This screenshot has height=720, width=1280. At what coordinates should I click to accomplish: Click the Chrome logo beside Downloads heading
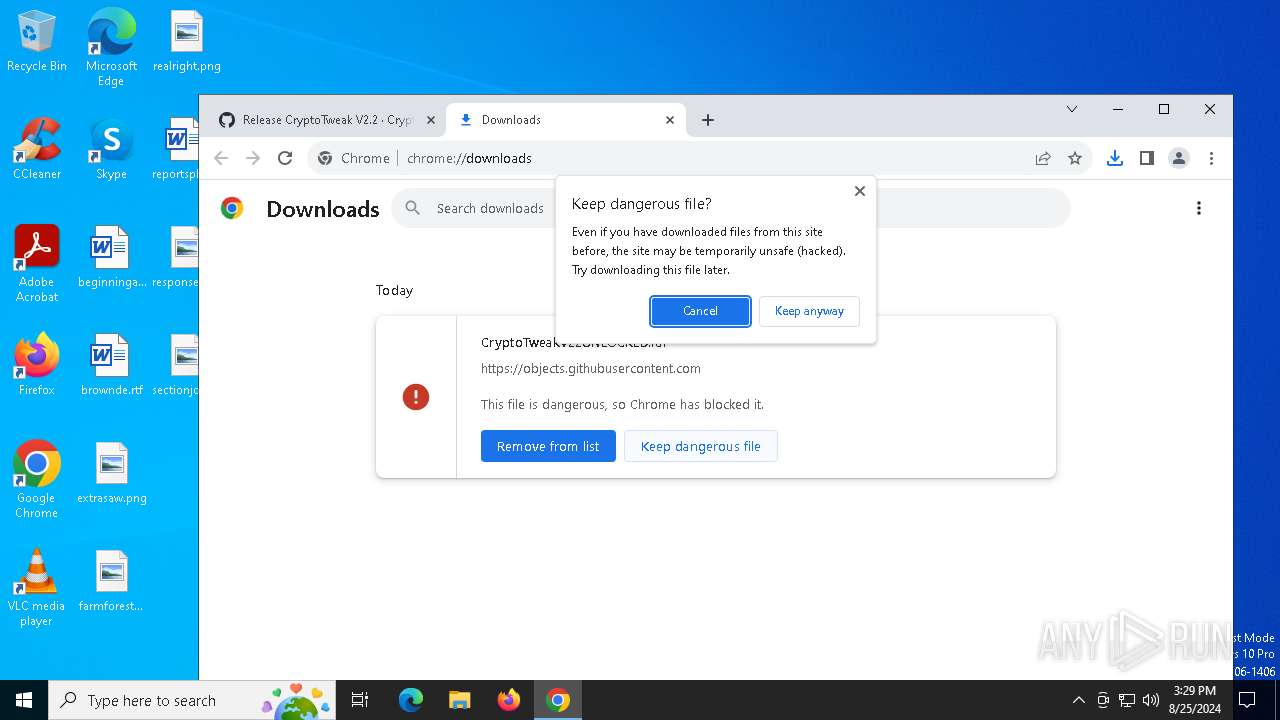point(232,208)
